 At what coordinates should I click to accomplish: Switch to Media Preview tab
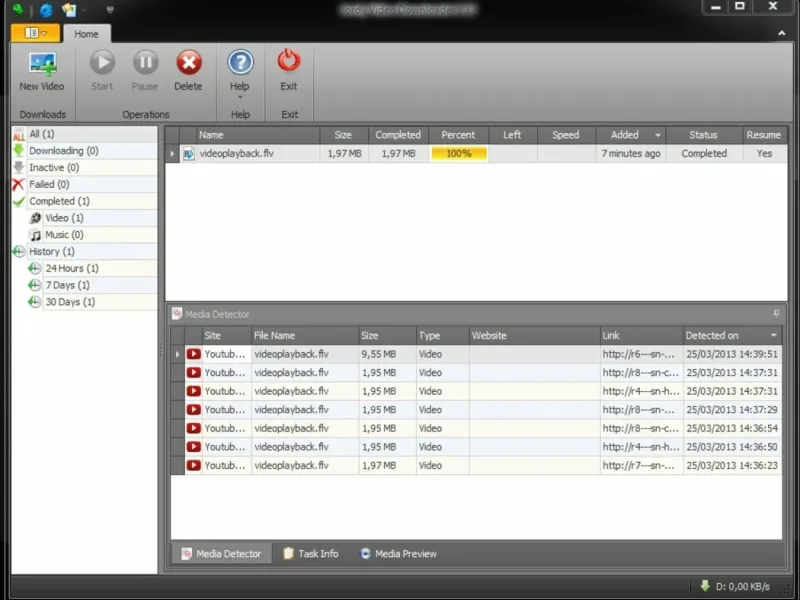point(398,554)
